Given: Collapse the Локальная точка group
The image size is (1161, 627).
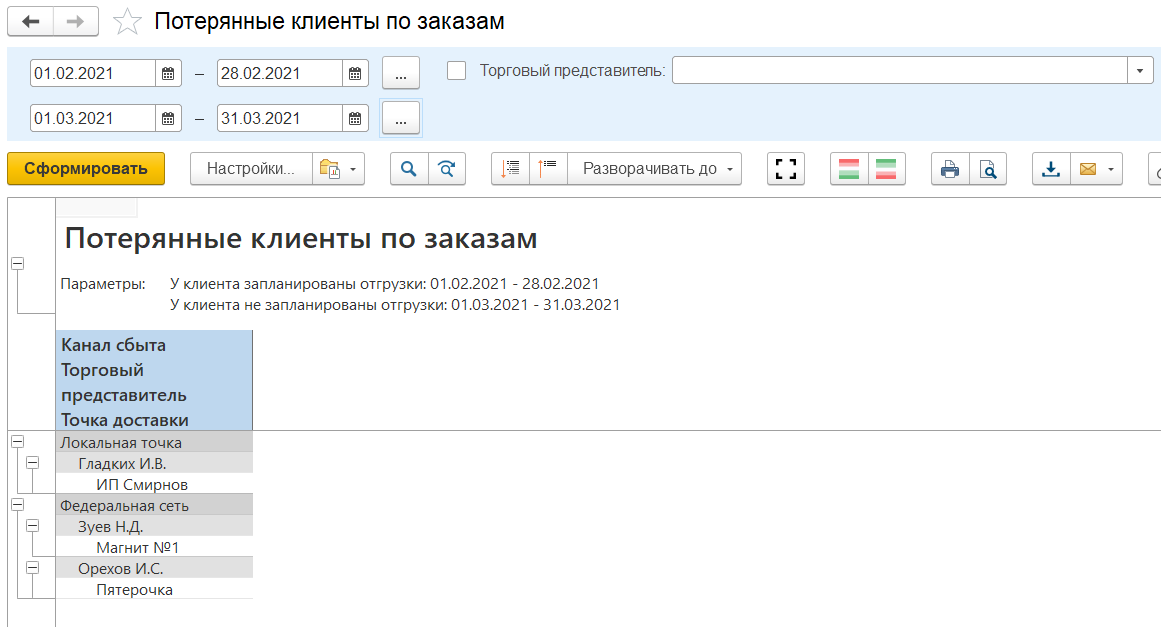Looking at the screenshot, I should (x=17, y=442).
